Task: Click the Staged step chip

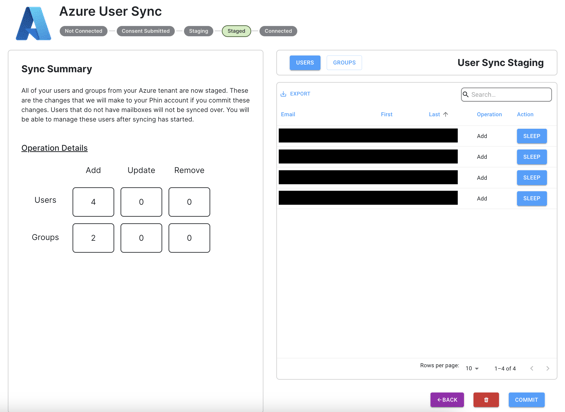Action: pyautogui.click(x=236, y=31)
